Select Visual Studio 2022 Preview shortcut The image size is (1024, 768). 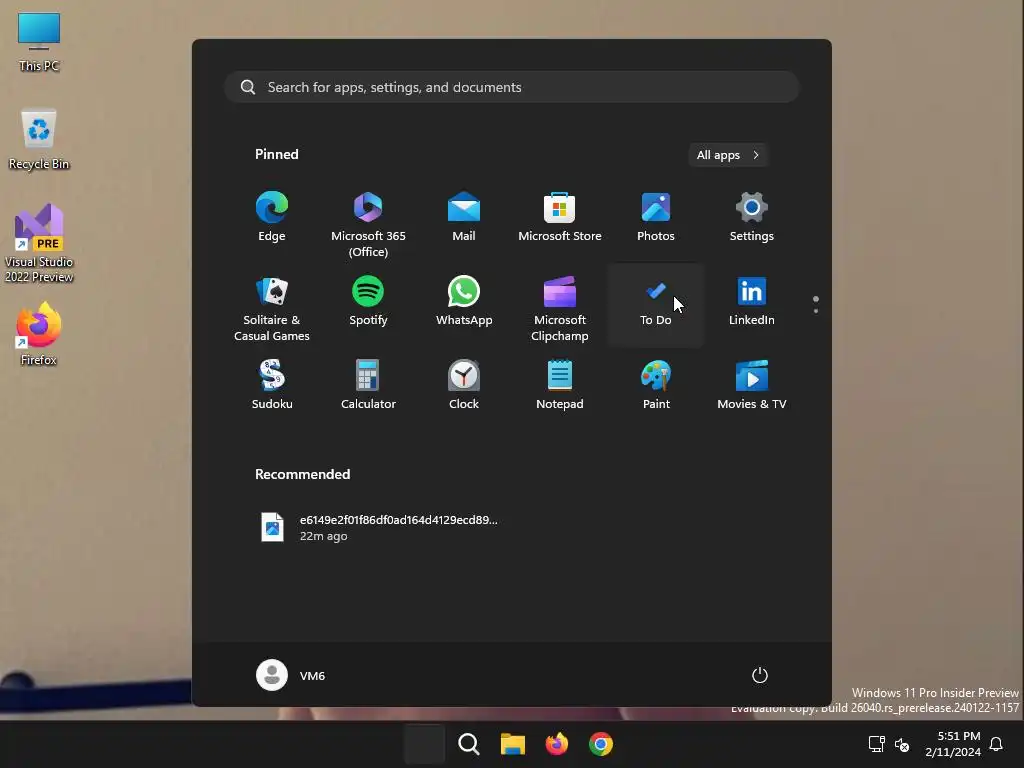click(39, 243)
